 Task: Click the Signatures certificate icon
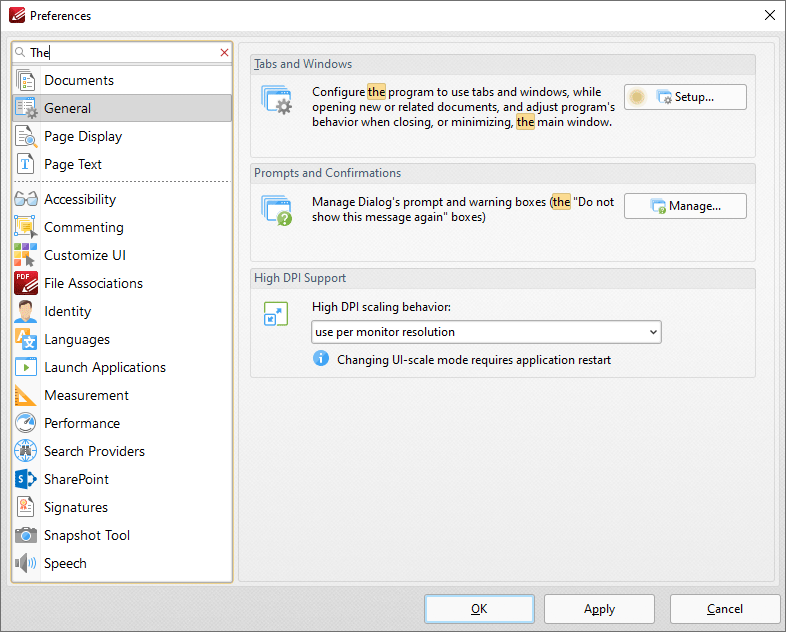(x=26, y=507)
